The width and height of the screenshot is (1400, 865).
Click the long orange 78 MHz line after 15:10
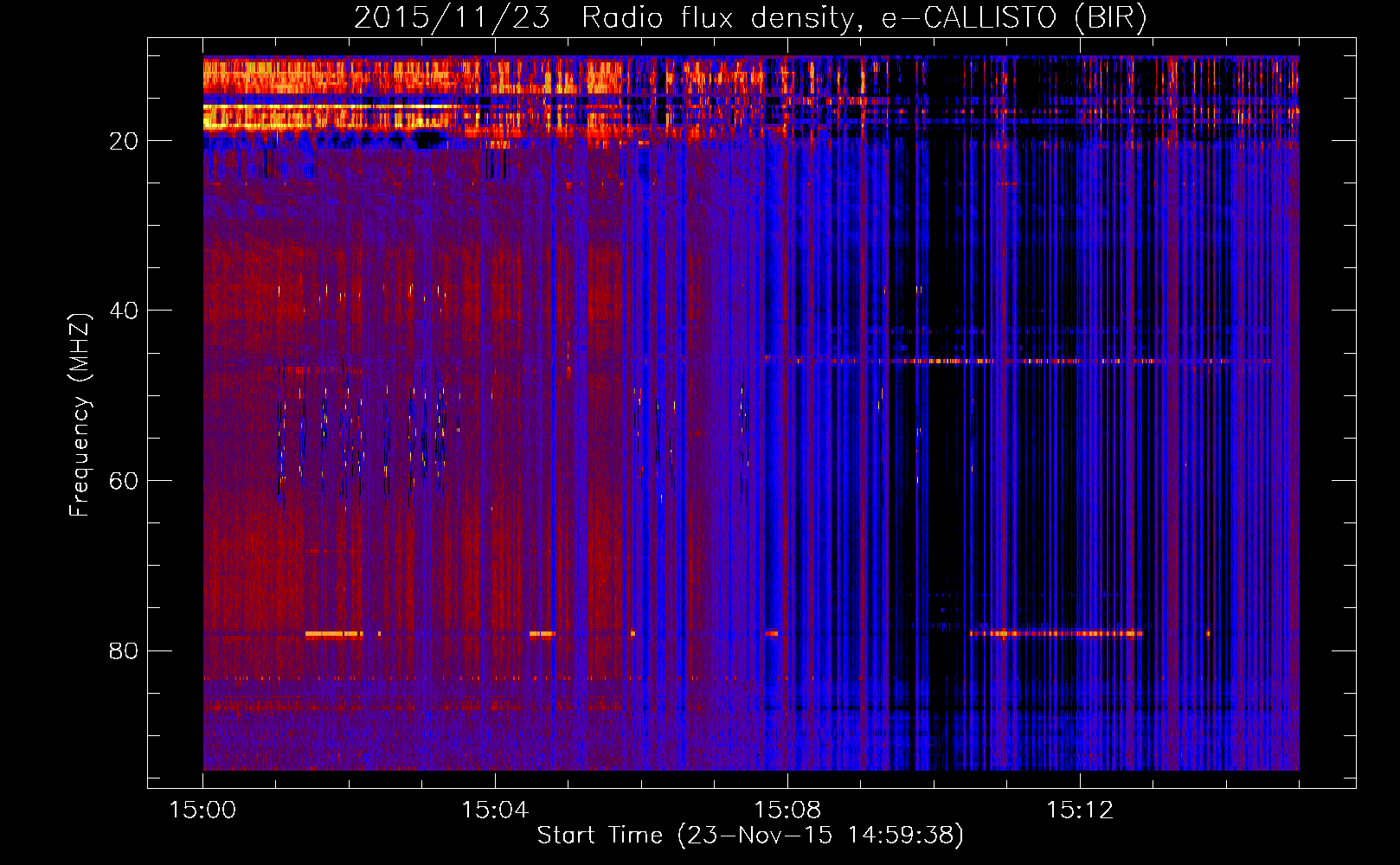point(1056,633)
